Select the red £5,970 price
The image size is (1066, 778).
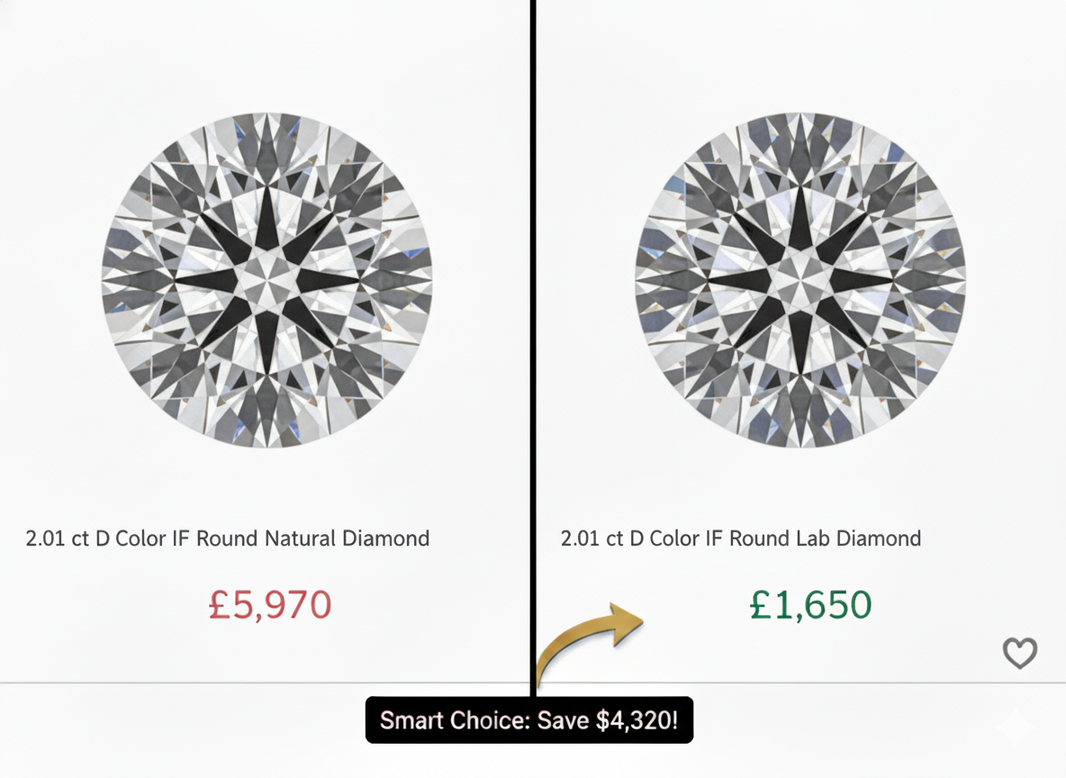click(270, 605)
